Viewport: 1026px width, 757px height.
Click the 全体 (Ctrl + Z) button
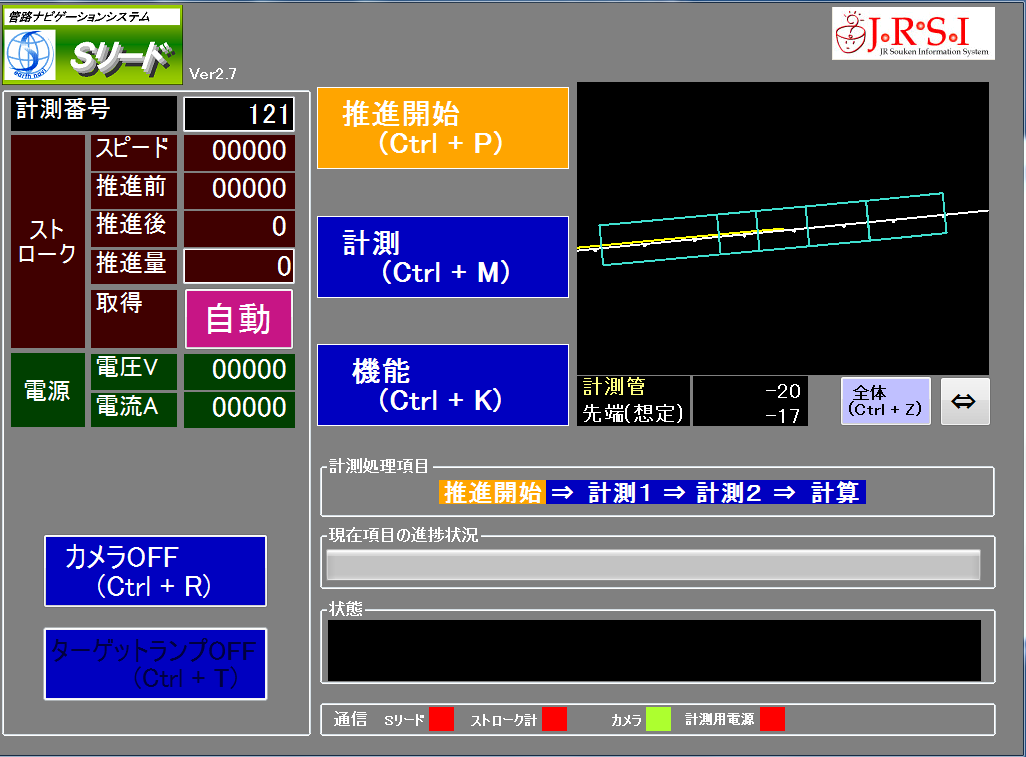pos(885,401)
